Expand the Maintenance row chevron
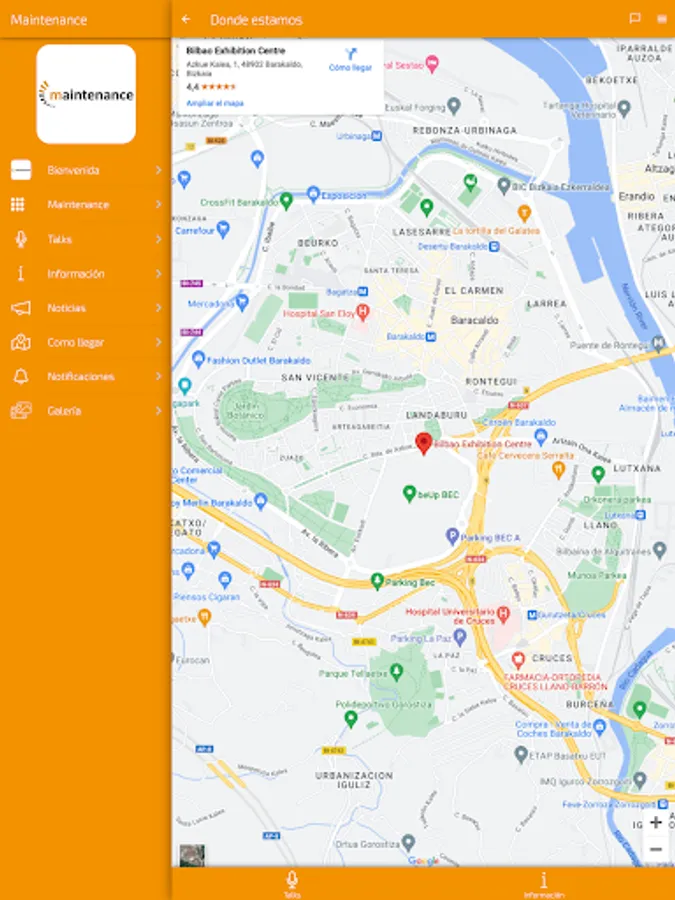 [158, 204]
